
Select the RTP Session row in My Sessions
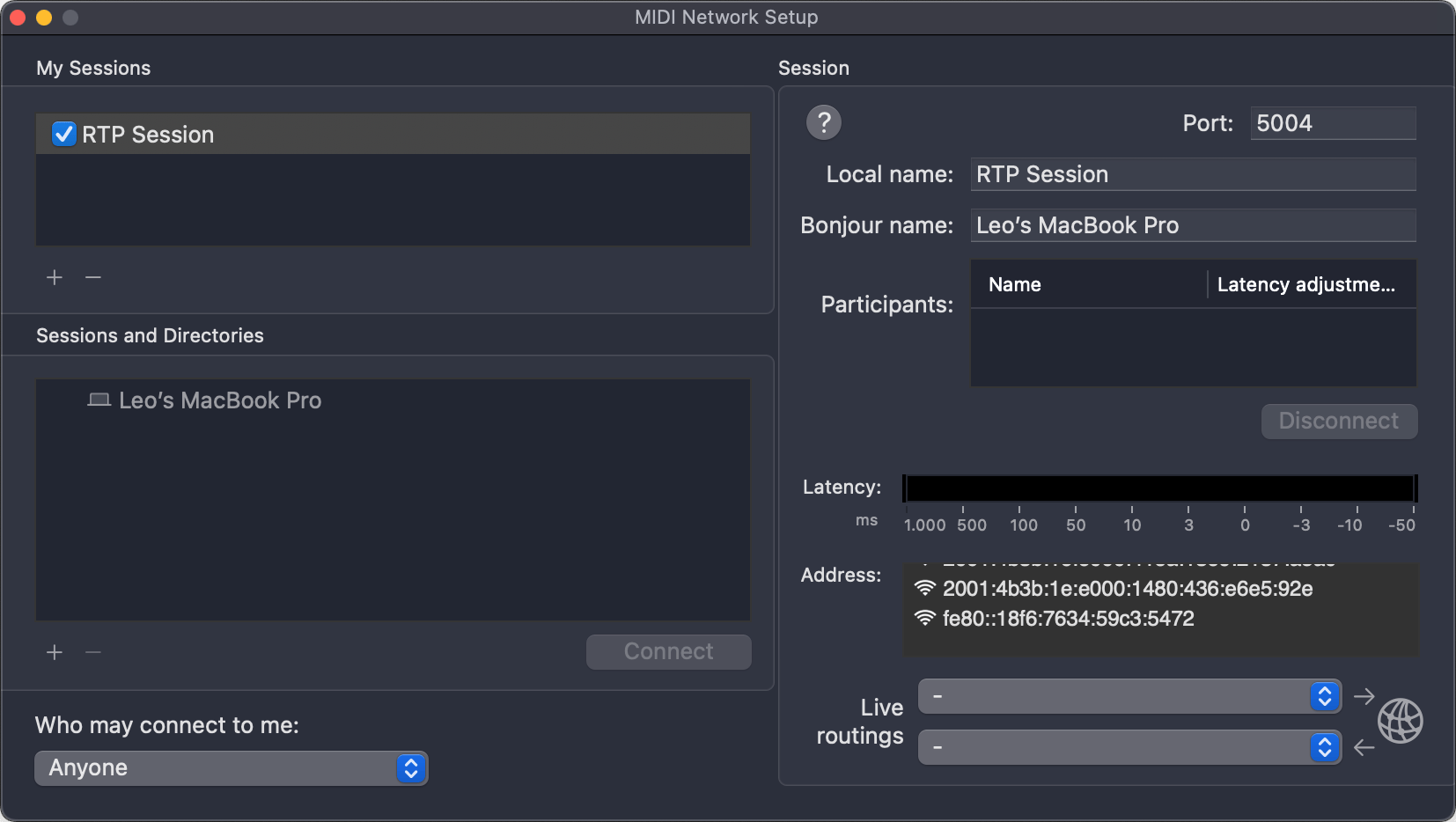tap(393, 134)
